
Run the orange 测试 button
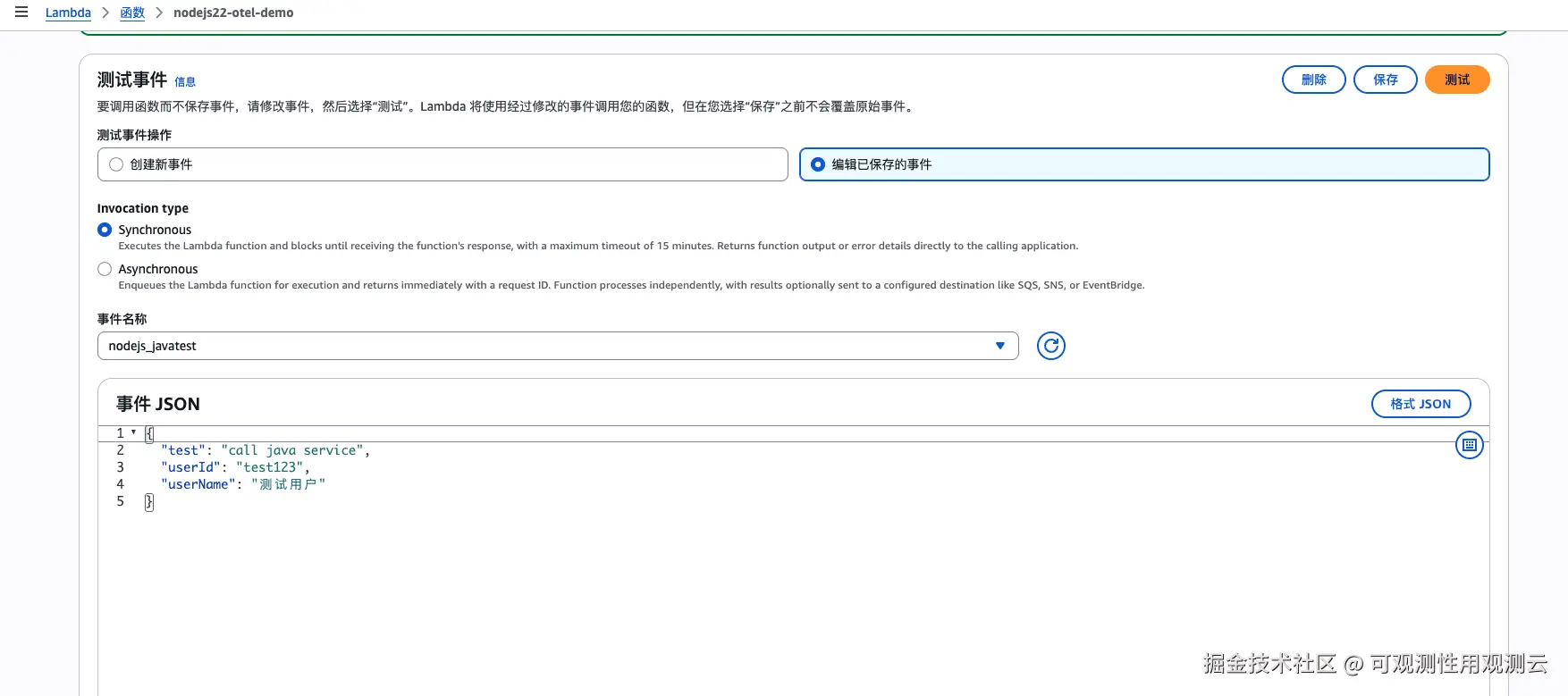[x=1457, y=80]
